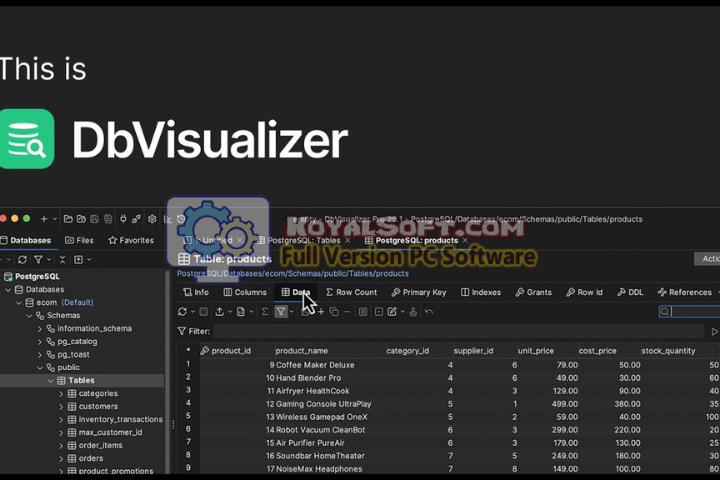Collapse the public schema node

40,367
